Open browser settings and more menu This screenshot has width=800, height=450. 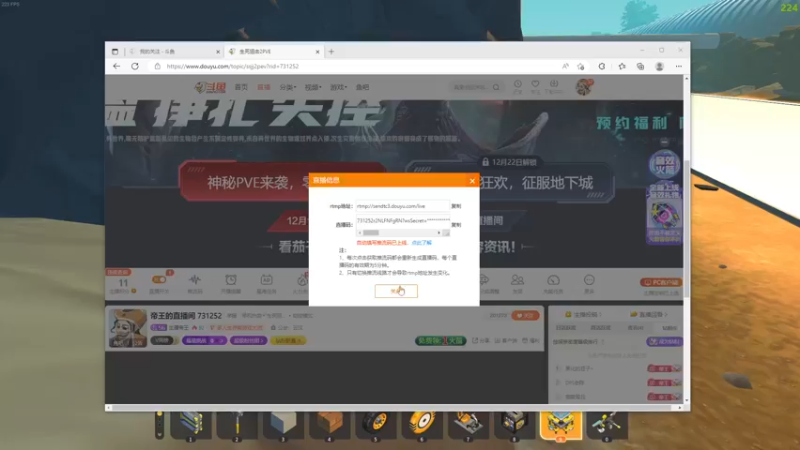[679, 66]
